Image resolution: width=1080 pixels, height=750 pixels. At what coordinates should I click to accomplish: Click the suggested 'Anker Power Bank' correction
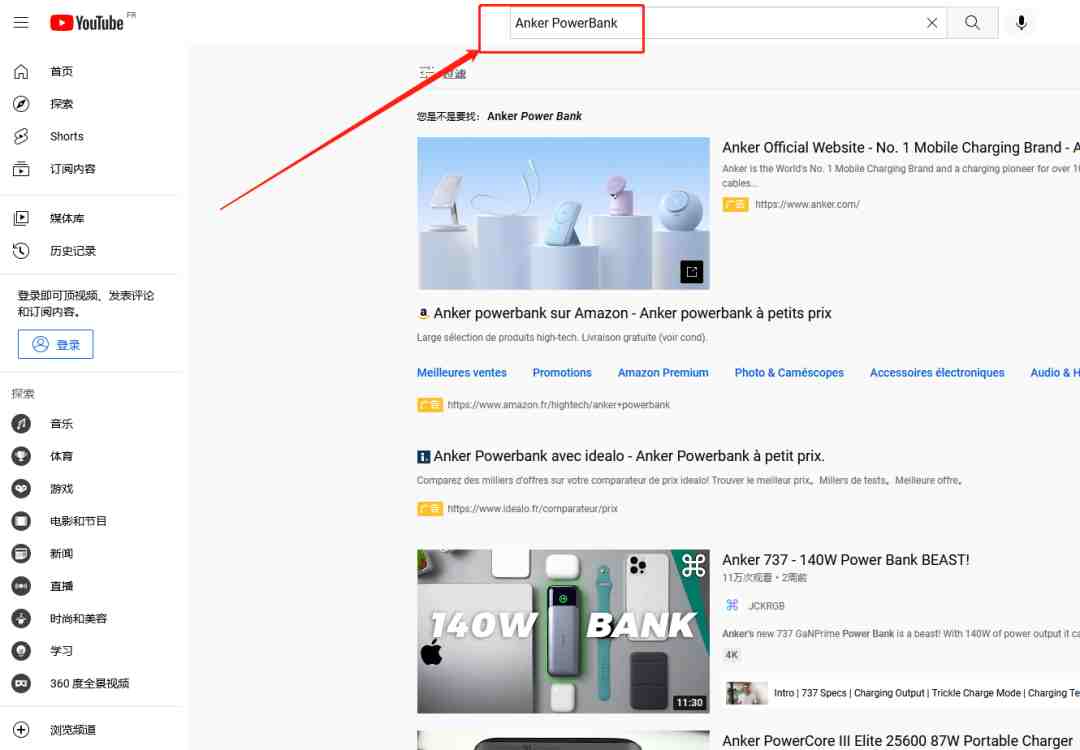tap(534, 116)
